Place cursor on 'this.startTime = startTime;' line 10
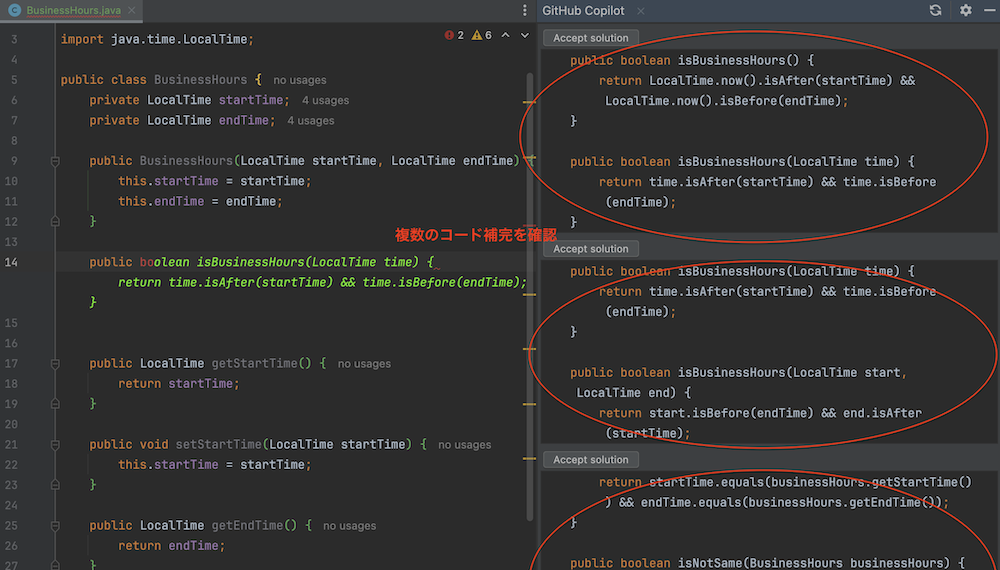The image size is (1000, 570). point(214,181)
